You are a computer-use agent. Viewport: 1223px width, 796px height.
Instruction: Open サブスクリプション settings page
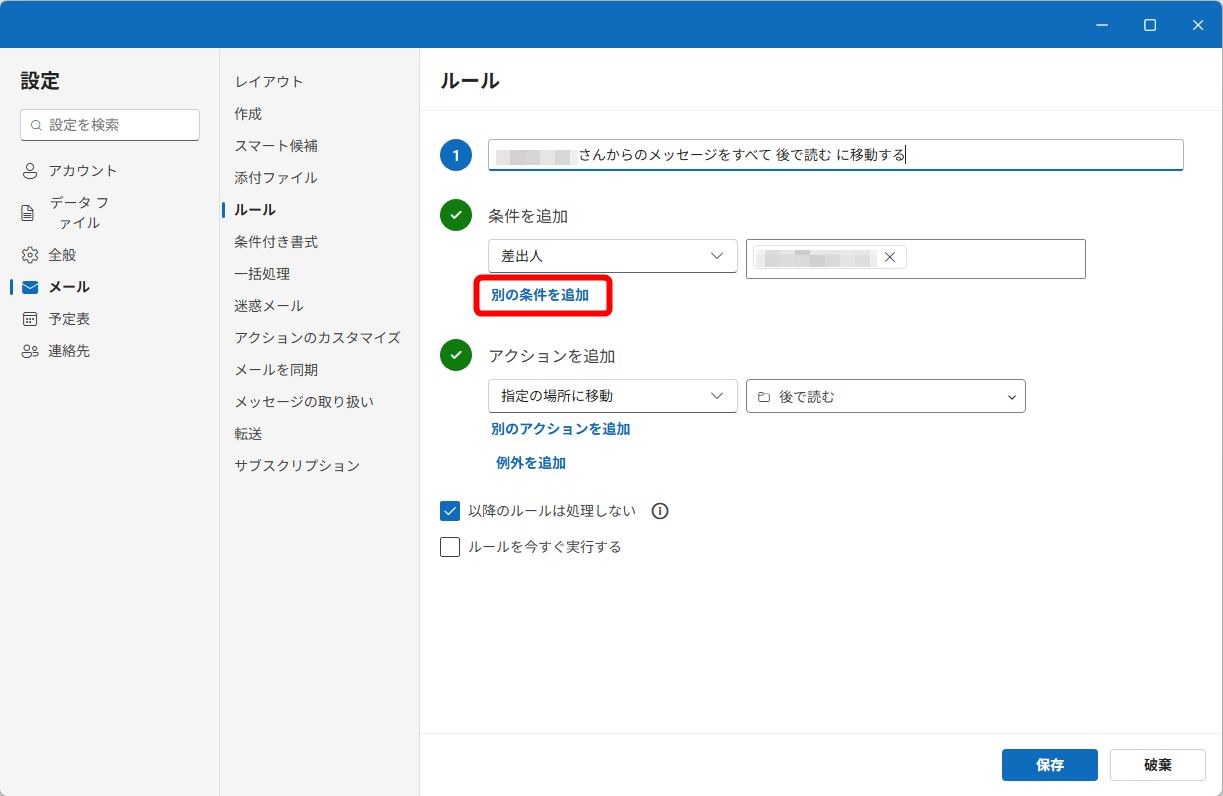pyautogui.click(x=297, y=466)
